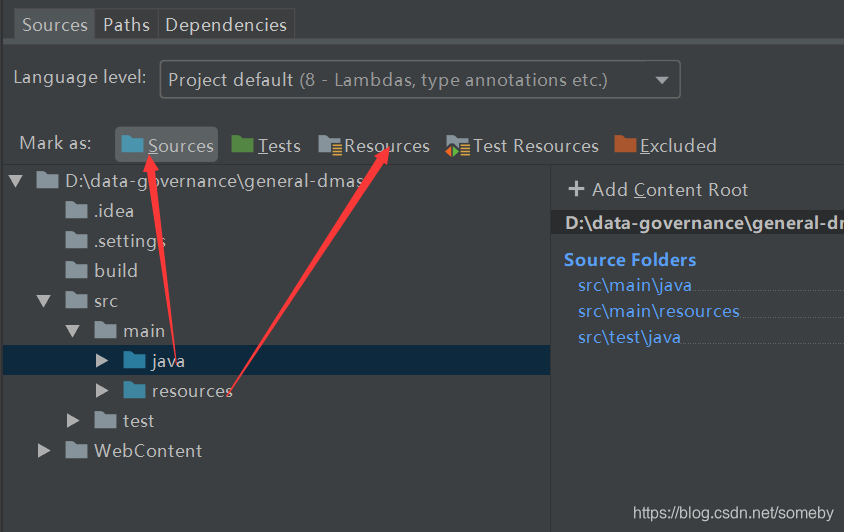Select the main folder
The width and height of the screenshot is (844, 532).
[144, 331]
